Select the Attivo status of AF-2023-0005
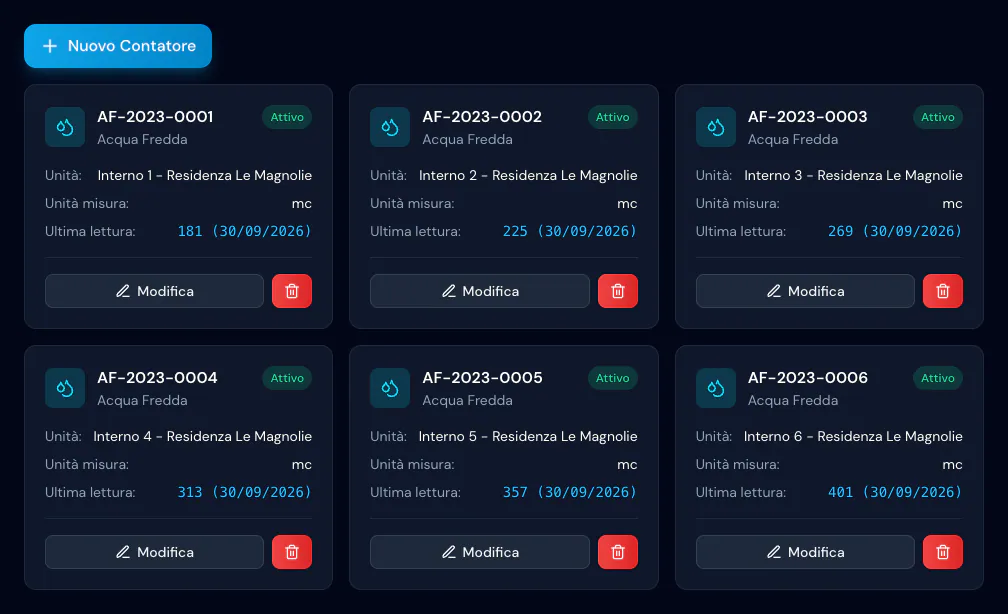 [x=613, y=378]
